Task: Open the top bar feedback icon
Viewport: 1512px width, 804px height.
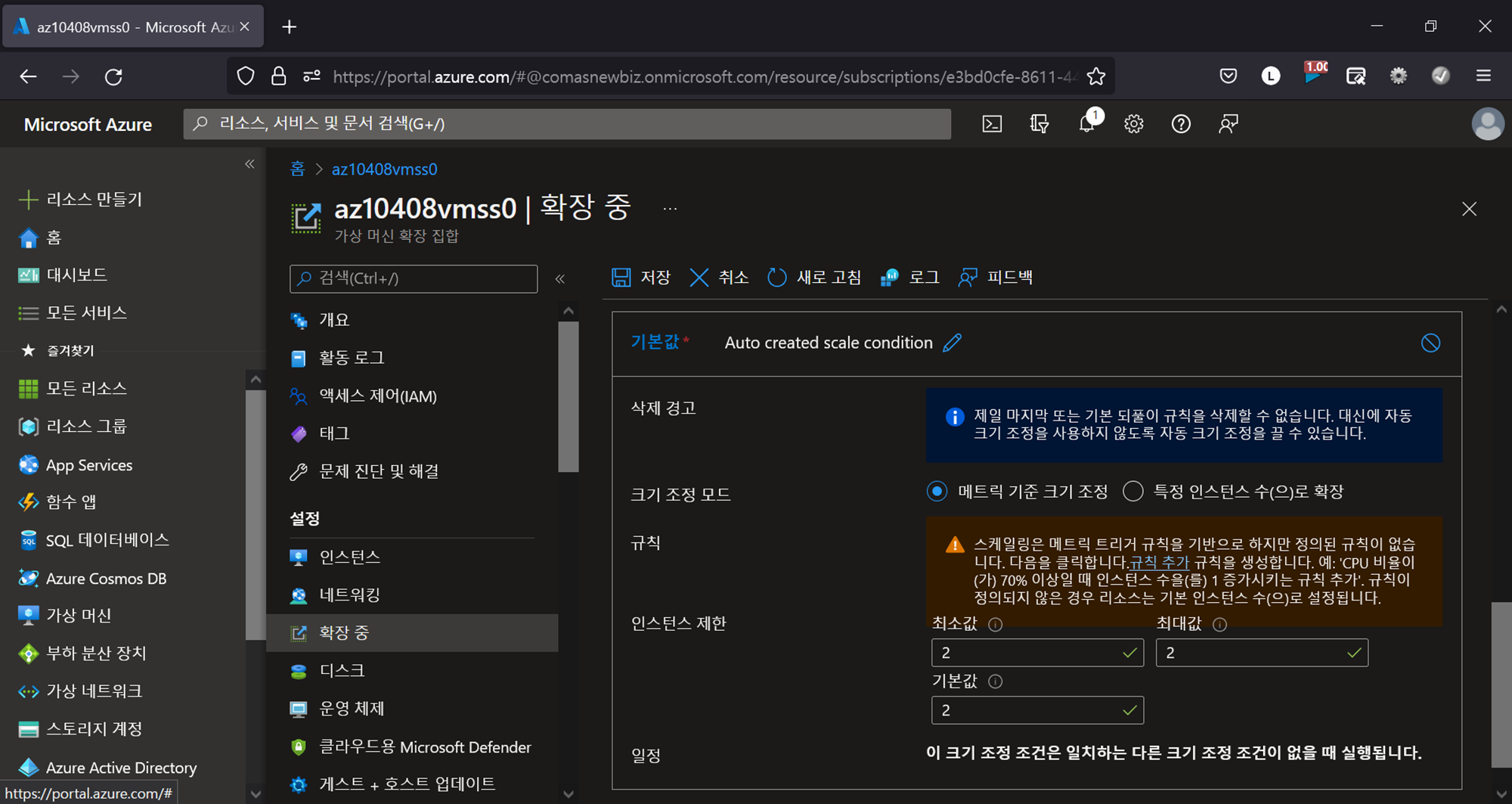Action: tap(1228, 124)
